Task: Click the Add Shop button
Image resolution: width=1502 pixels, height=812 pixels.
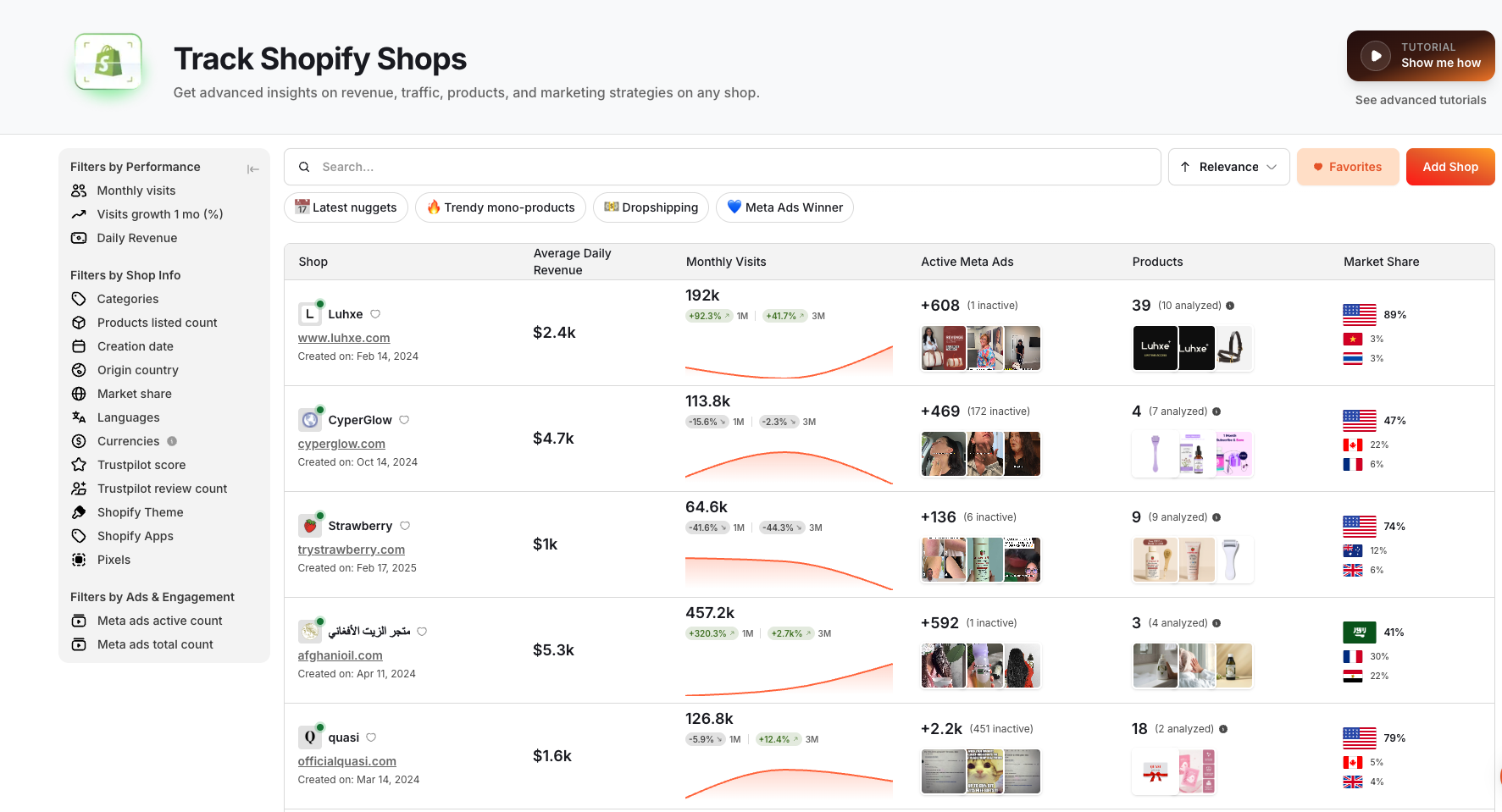Action: tap(1450, 167)
